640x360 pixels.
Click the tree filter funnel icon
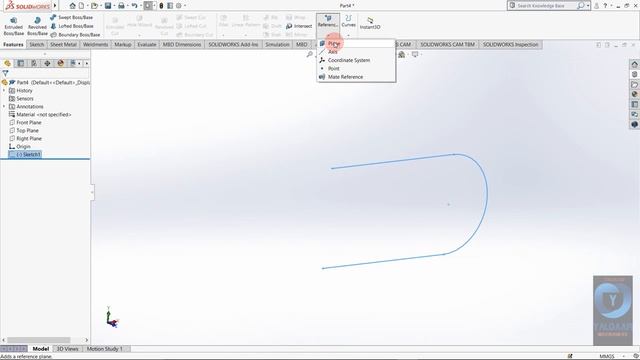click(5, 73)
